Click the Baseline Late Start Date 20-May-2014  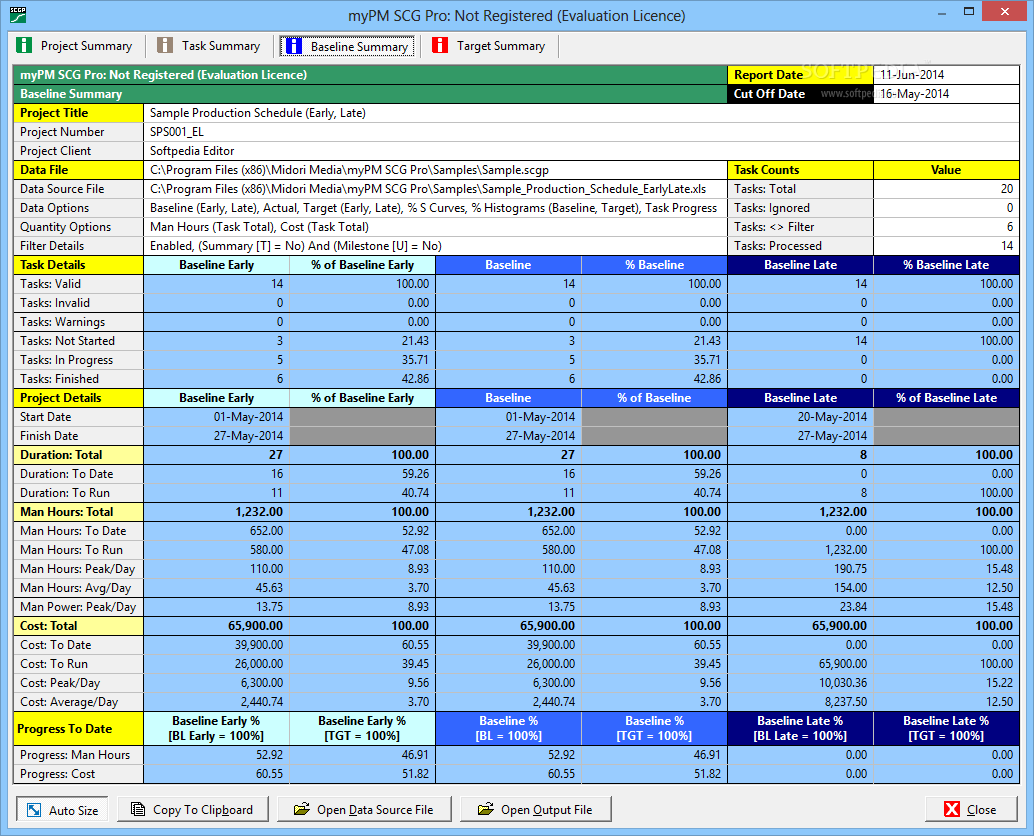pos(801,417)
